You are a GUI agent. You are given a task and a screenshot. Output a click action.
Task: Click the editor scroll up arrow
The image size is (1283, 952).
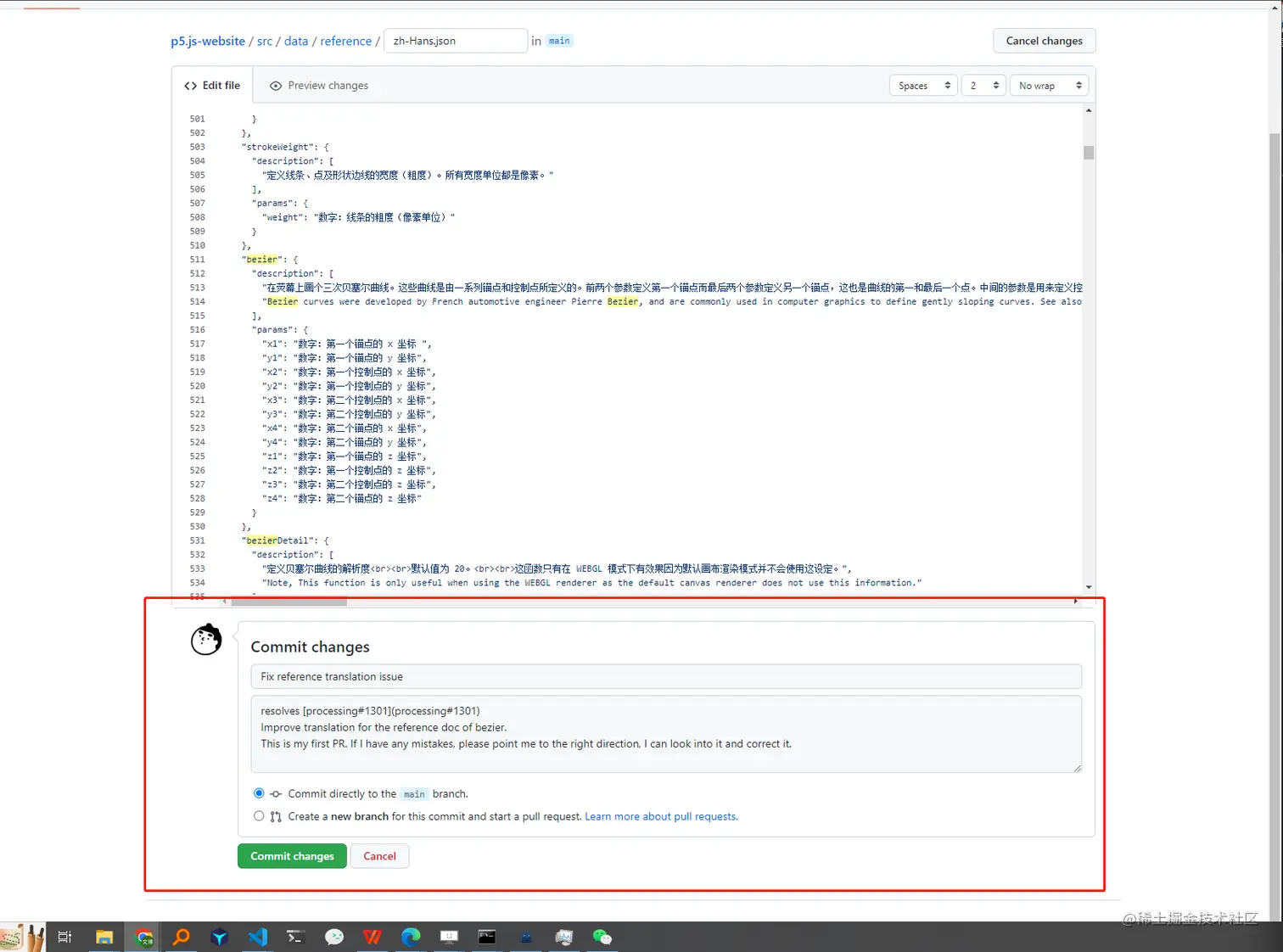point(1089,110)
